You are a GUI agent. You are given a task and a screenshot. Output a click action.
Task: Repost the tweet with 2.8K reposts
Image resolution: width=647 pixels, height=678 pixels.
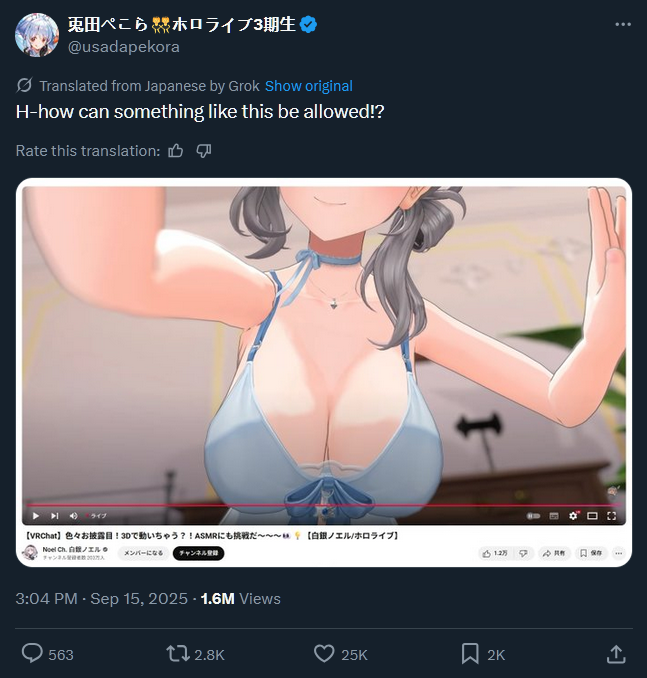(x=178, y=654)
